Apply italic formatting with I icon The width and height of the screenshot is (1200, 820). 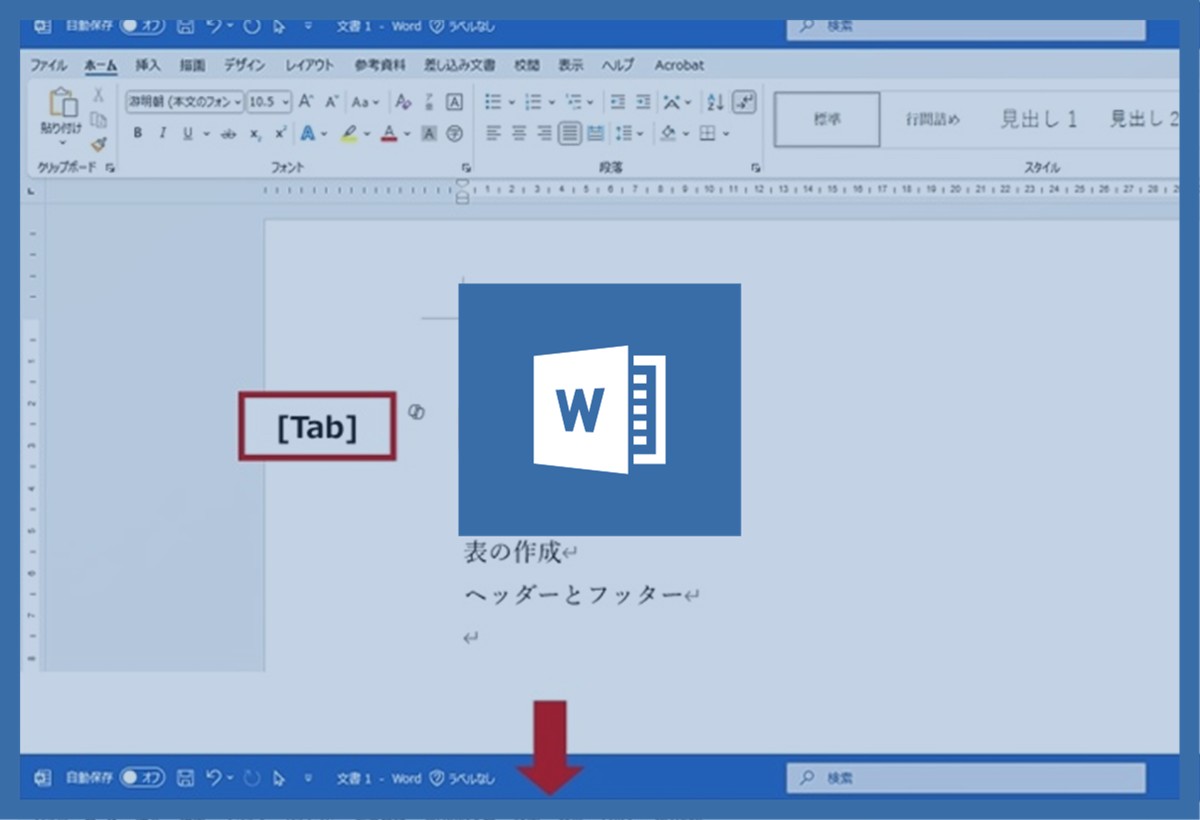pyautogui.click(x=162, y=134)
